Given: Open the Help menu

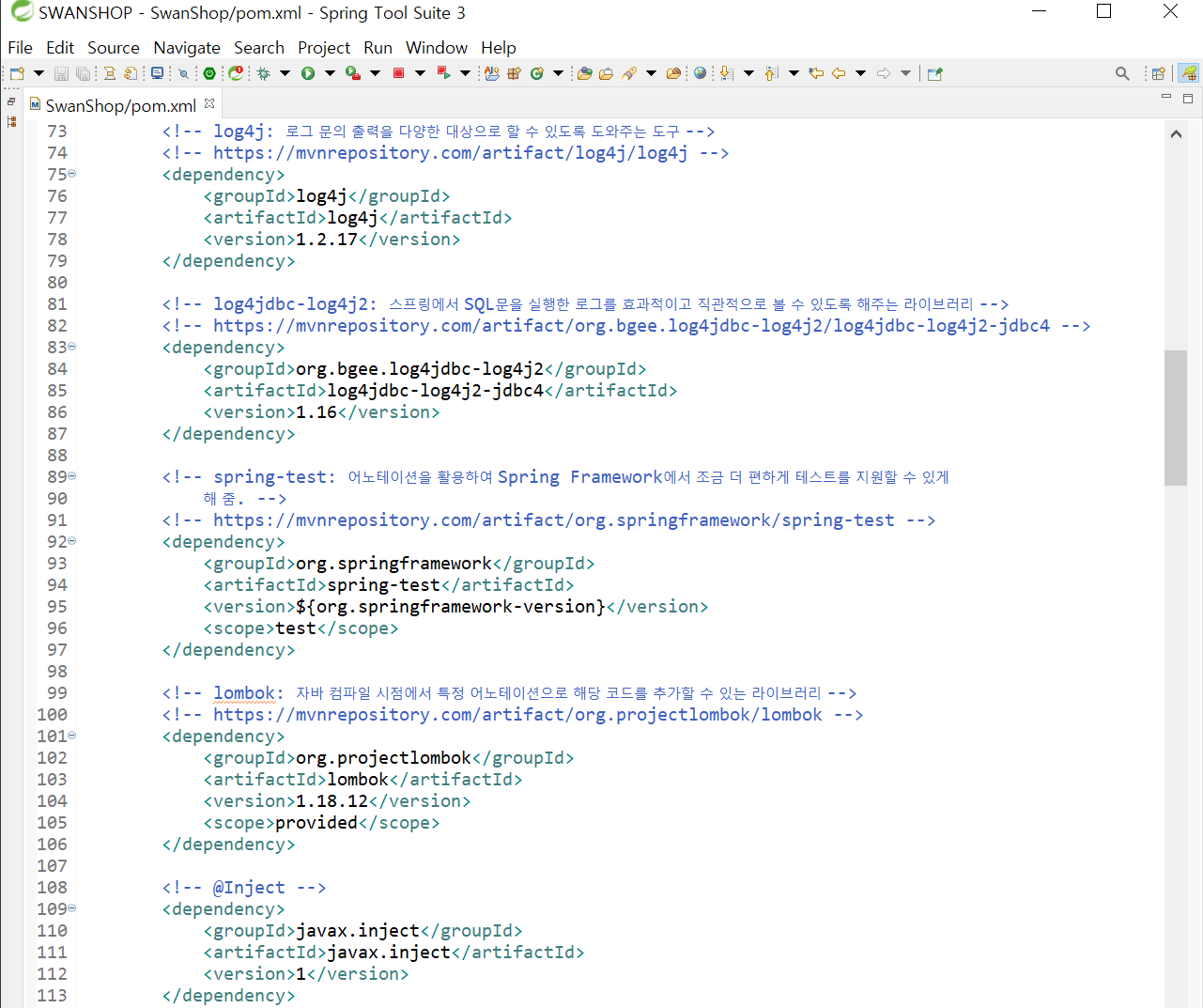Looking at the screenshot, I should pyautogui.click(x=499, y=48).
